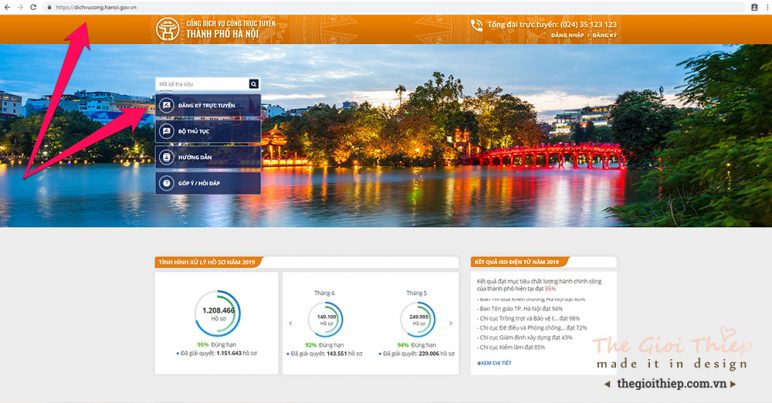Open the Đăng nhập login link

tap(567, 35)
